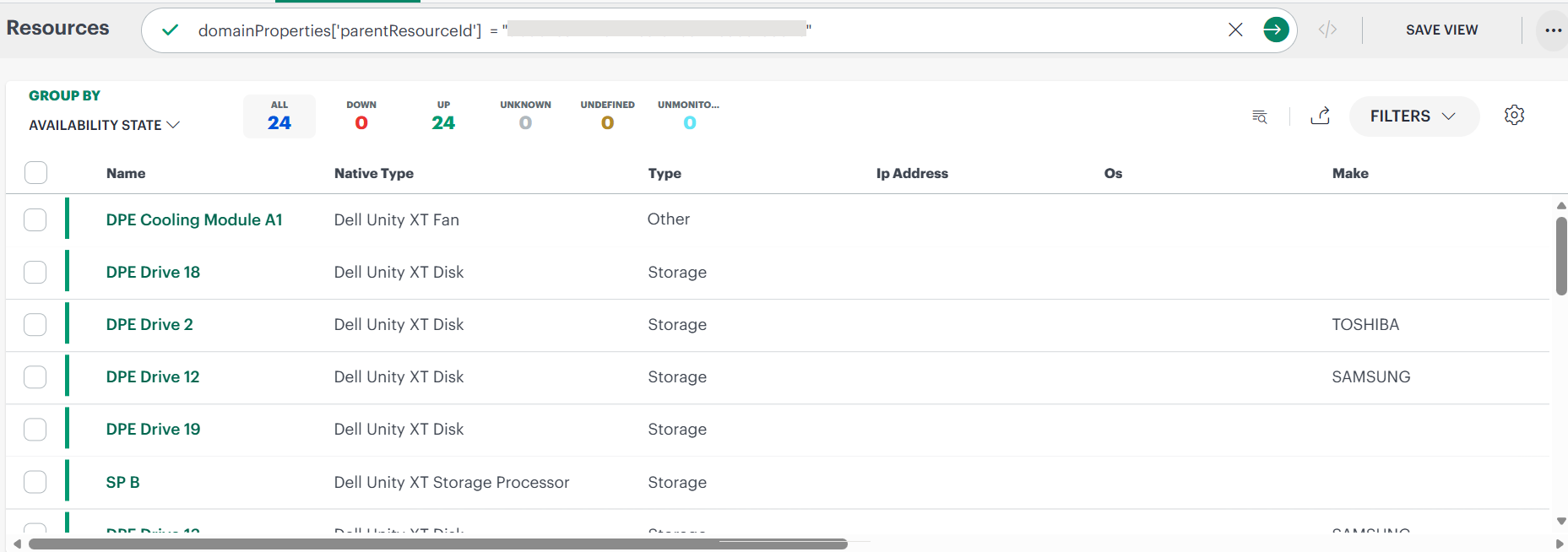Select the UP 24 state tab
The image size is (1568, 552).
tap(443, 116)
